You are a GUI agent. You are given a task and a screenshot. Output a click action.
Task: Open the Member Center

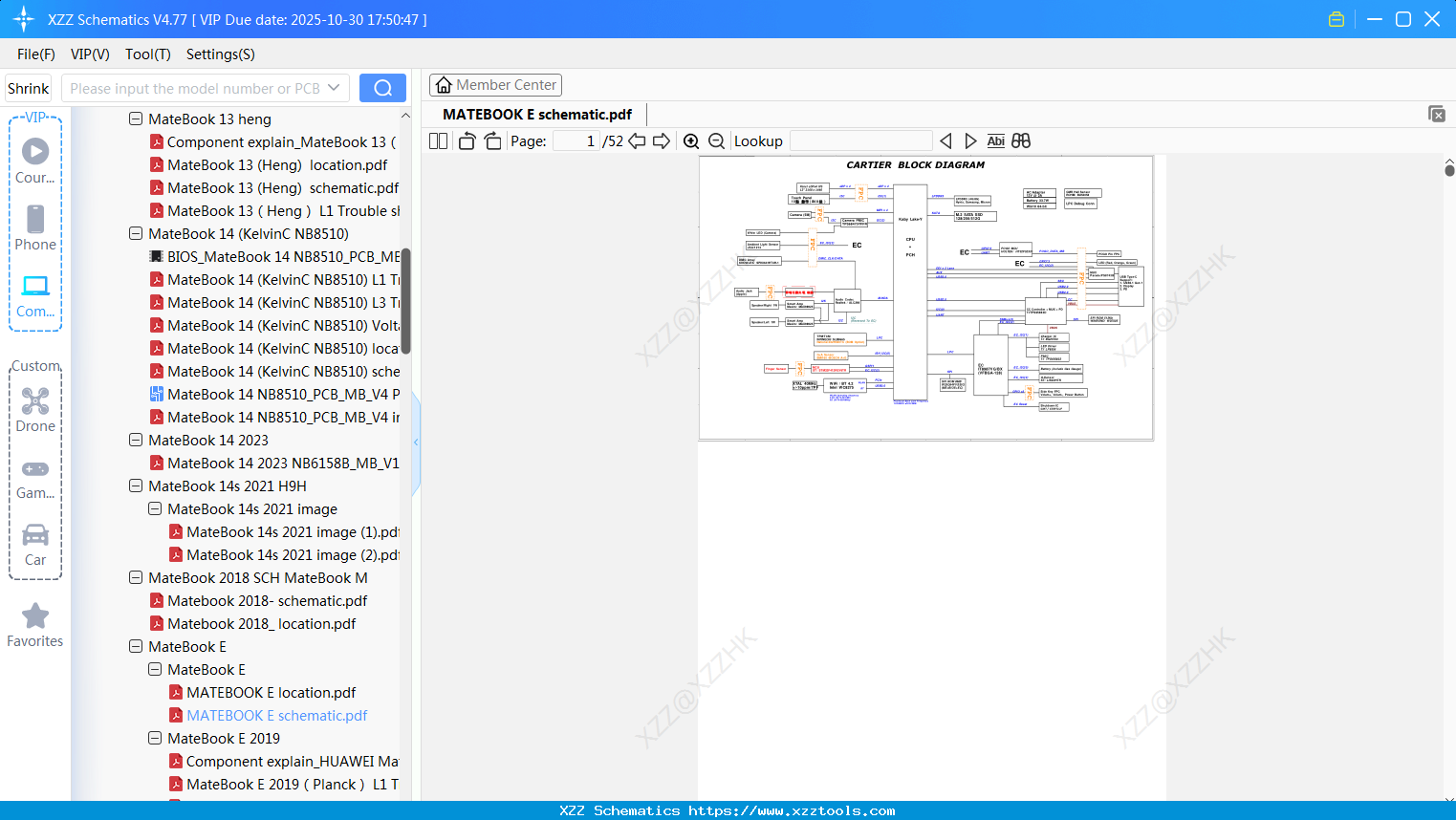point(495,85)
